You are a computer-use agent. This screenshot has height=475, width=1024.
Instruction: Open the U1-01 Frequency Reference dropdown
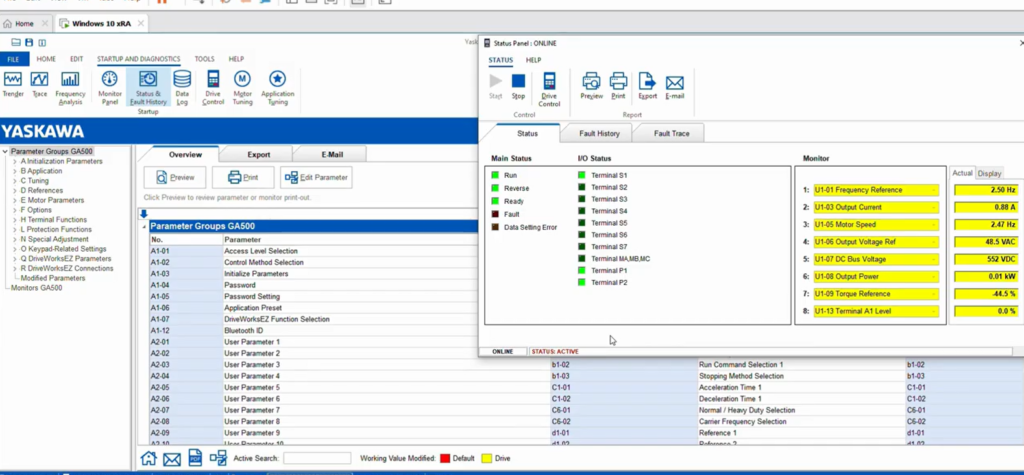[934, 190]
